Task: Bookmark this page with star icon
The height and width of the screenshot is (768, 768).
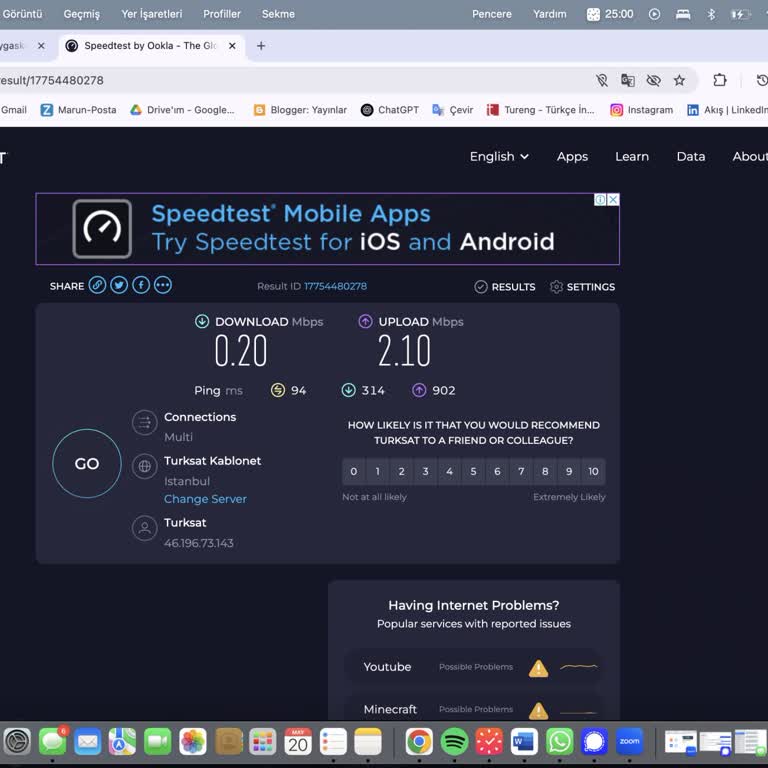Action: [679, 80]
